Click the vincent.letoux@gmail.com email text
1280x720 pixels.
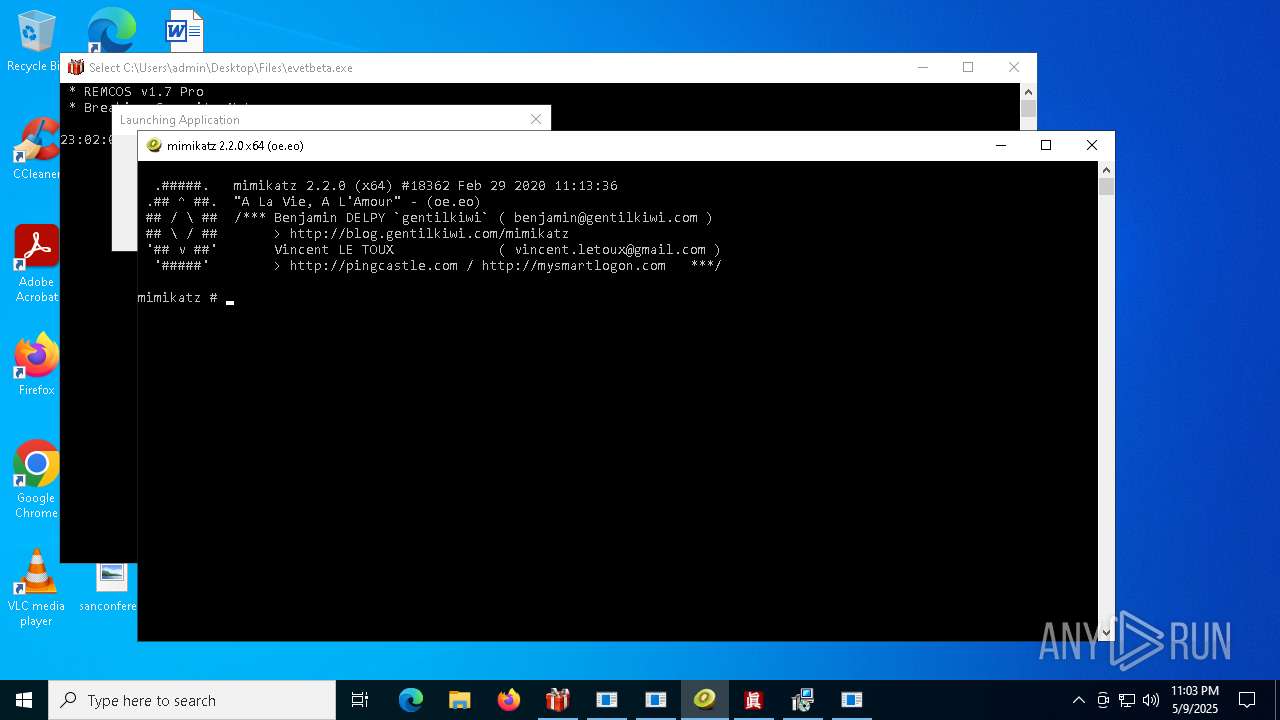click(x=610, y=249)
